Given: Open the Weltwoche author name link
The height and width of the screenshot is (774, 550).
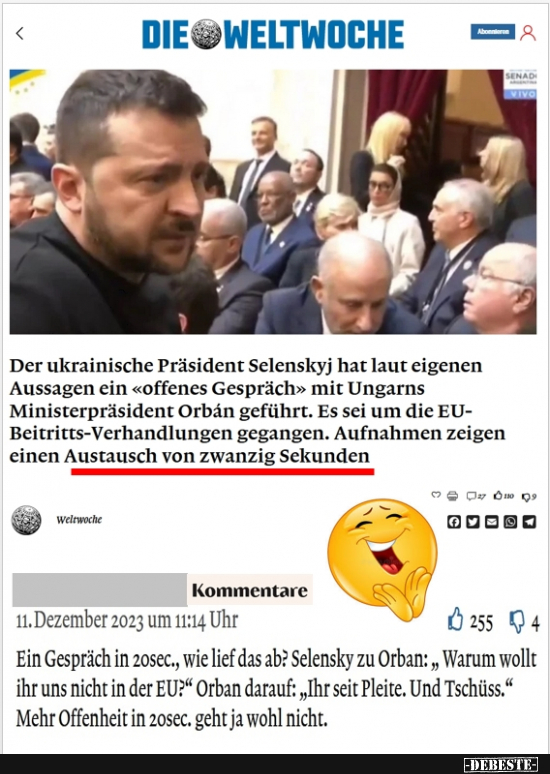Looking at the screenshot, I should (79, 520).
